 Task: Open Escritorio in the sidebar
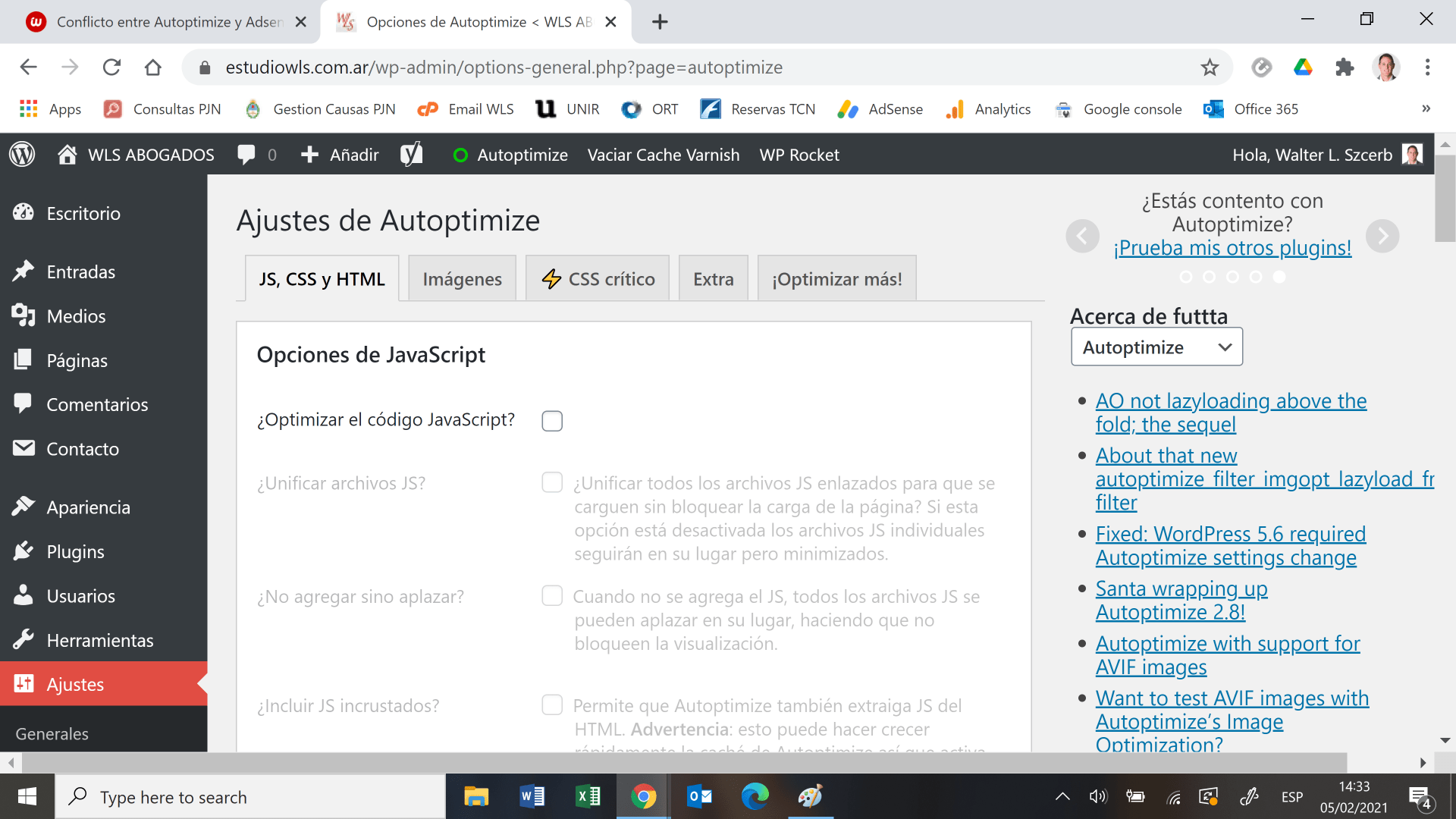coord(103,213)
